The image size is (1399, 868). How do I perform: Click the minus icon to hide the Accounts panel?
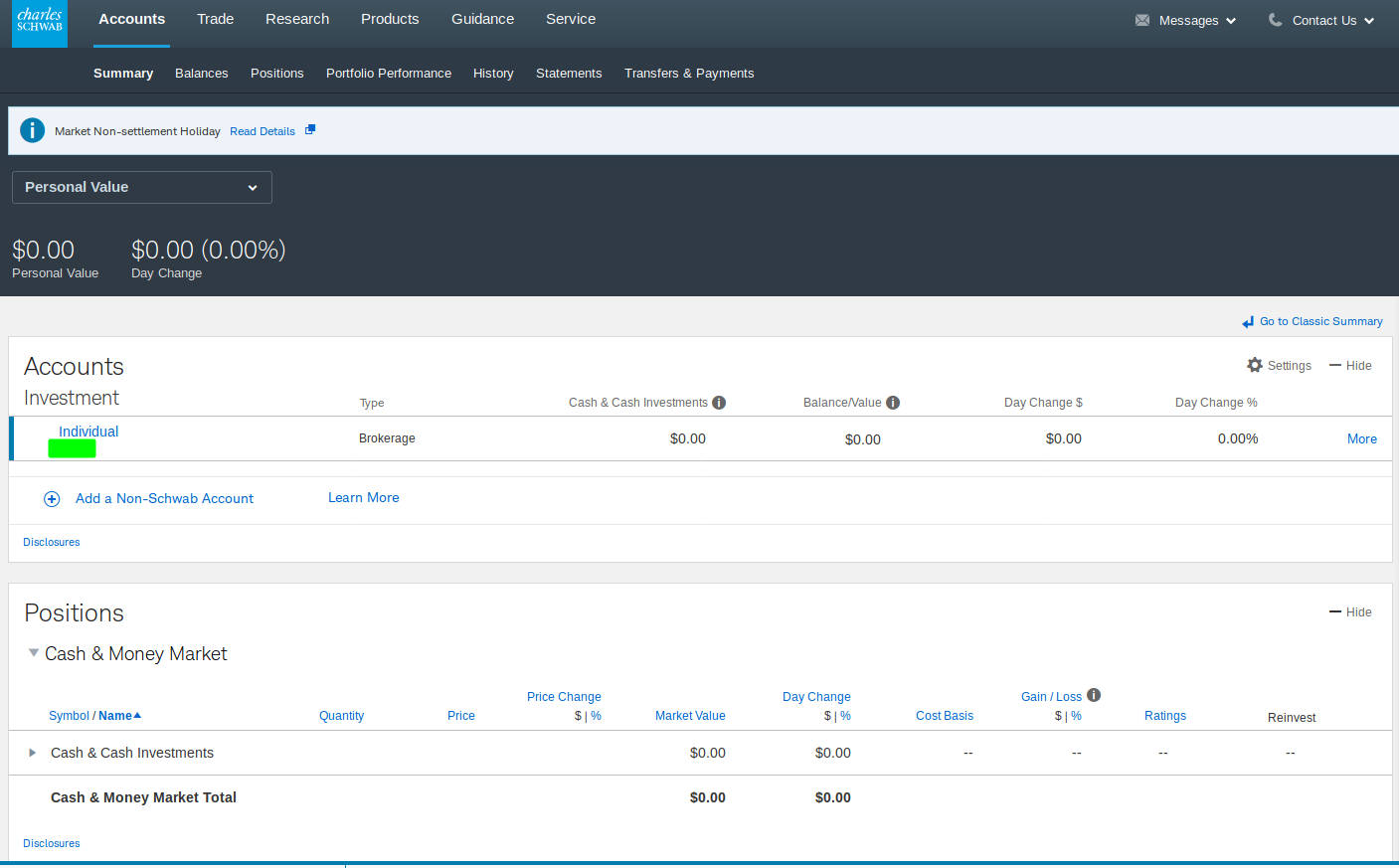1335,365
